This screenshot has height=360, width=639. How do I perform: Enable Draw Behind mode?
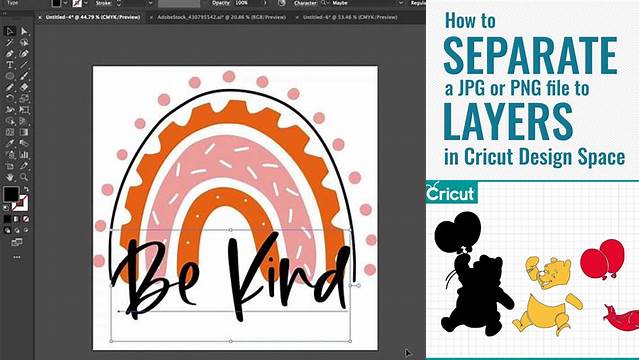tap(17, 230)
